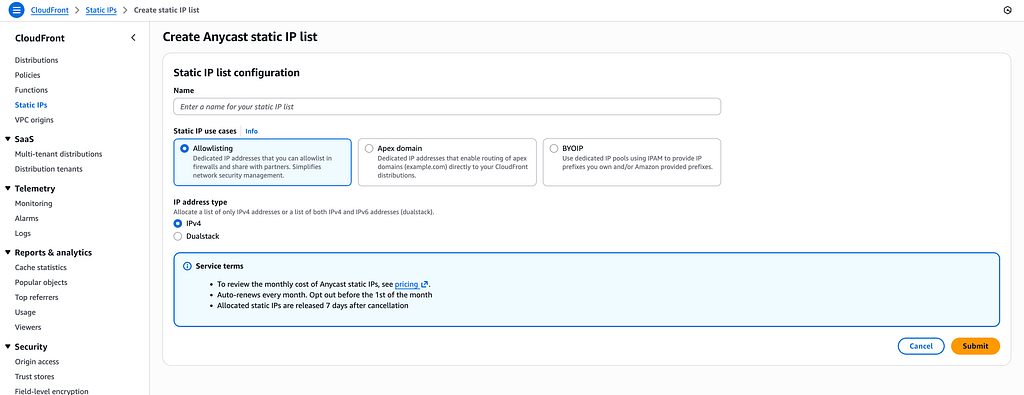Screen dimensions: 1024x395
Task: Open Trust stores in sidebar
Action: tap(35, 377)
